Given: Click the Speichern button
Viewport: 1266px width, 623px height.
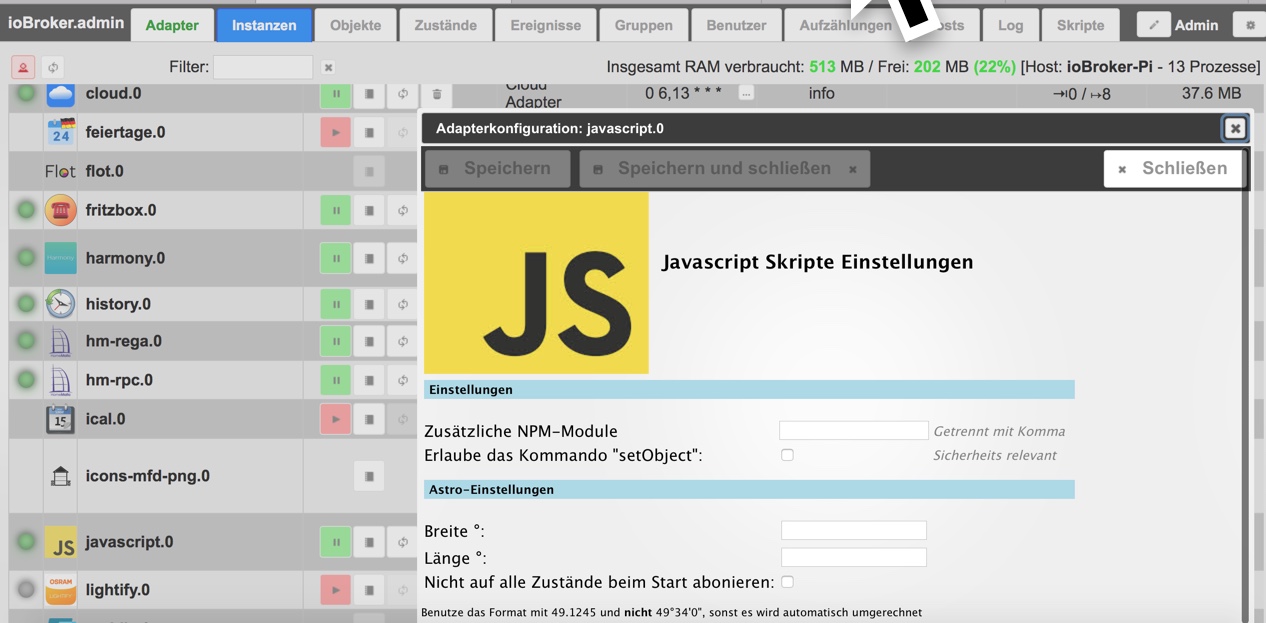Looking at the screenshot, I should click(x=497, y=169).
